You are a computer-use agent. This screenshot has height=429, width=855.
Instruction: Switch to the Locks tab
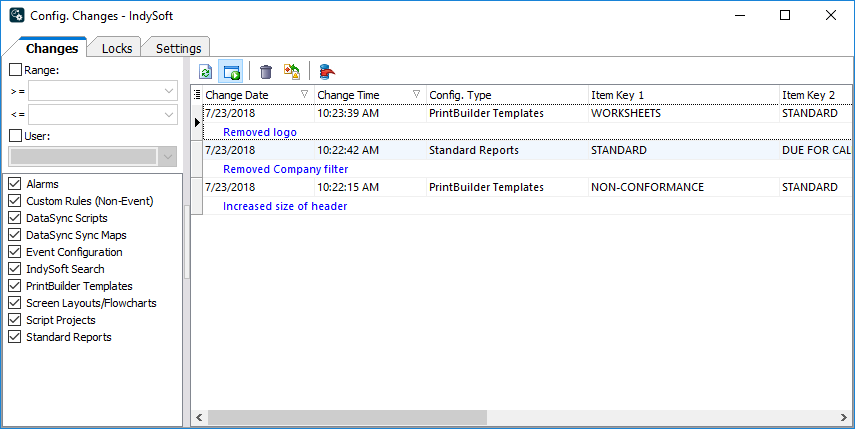[116, 48]
